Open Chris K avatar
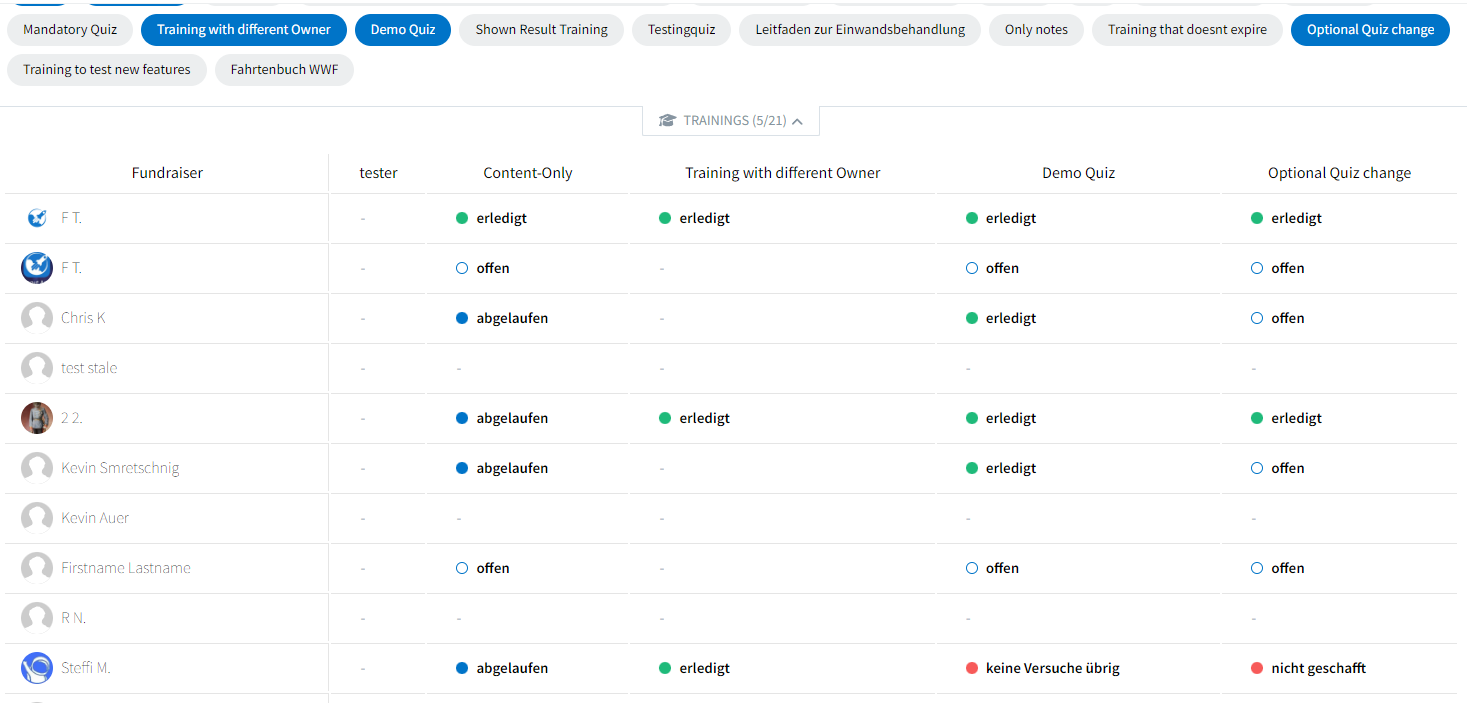This screenshot has height=703, width=1467. point(37,318)
